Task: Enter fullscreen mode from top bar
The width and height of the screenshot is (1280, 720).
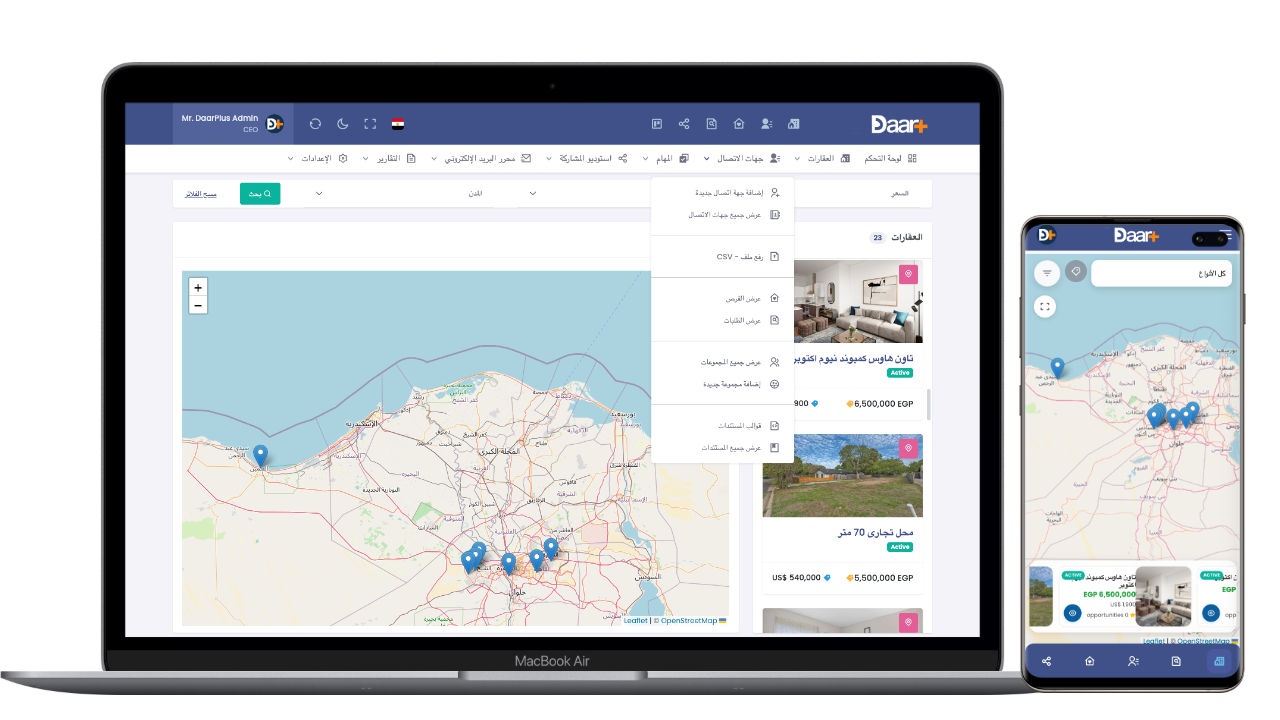Action: [x=370, y=124]
